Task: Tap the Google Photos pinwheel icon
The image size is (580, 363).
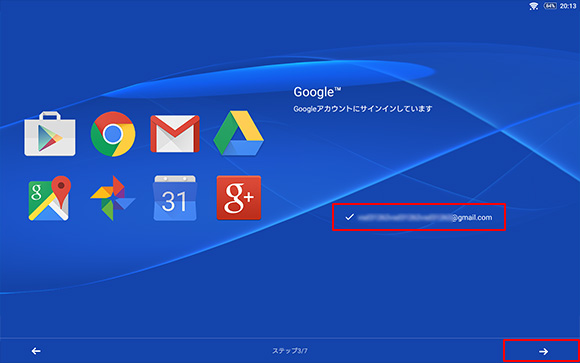Action: coord(112,198)
